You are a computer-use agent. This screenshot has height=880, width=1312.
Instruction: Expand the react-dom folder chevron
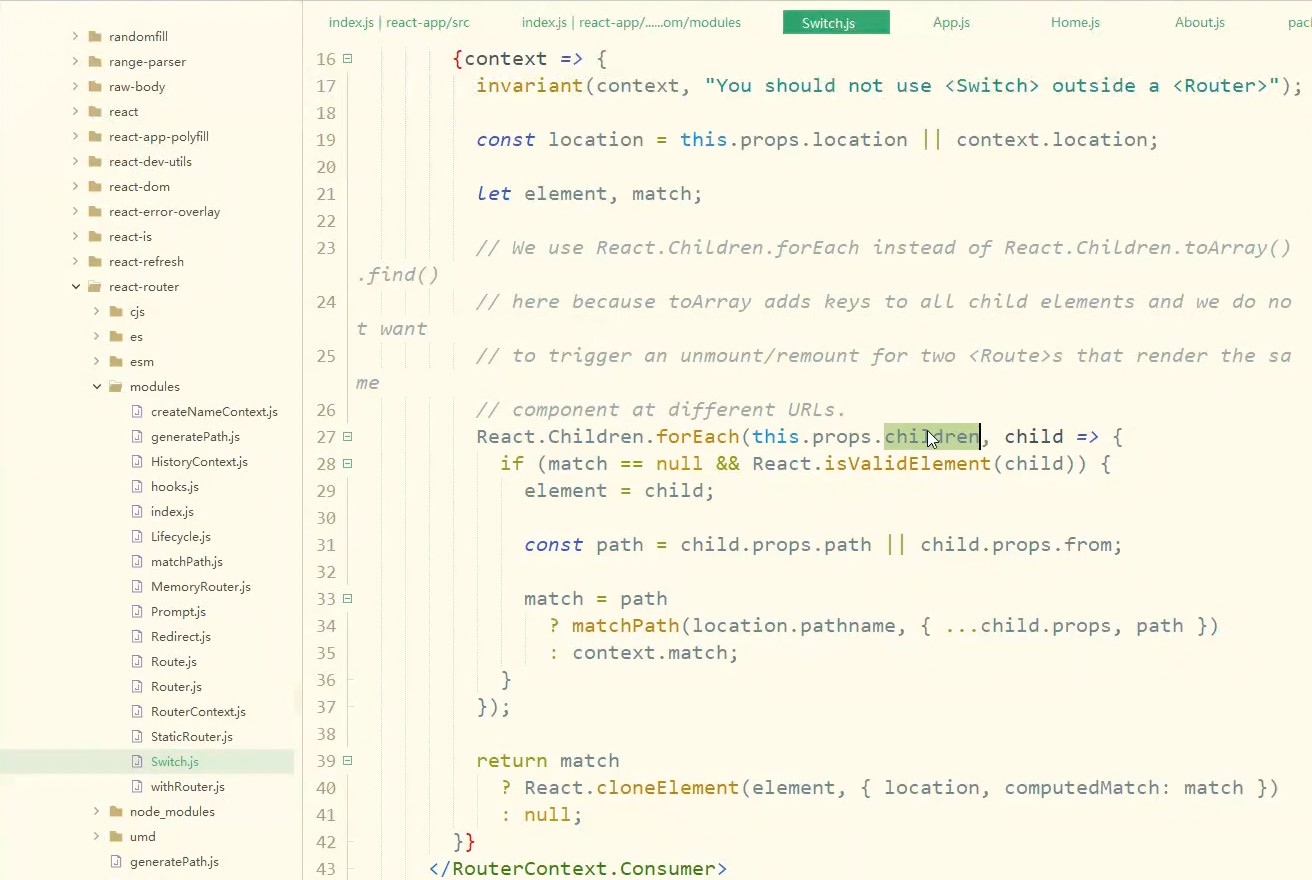tap(75, 186)
